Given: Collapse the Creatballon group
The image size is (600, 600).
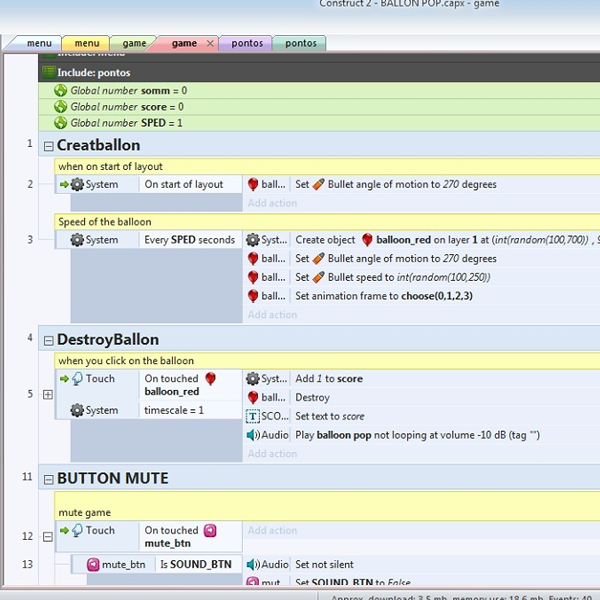Looking at the screenshot, I should [x=47, y=146].
